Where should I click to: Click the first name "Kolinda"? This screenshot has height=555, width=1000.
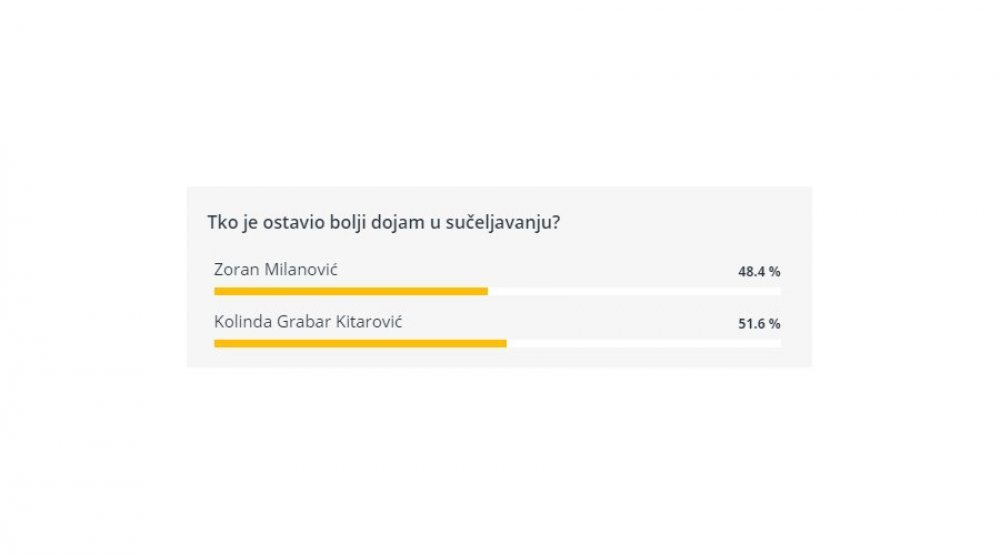[243, 322]
